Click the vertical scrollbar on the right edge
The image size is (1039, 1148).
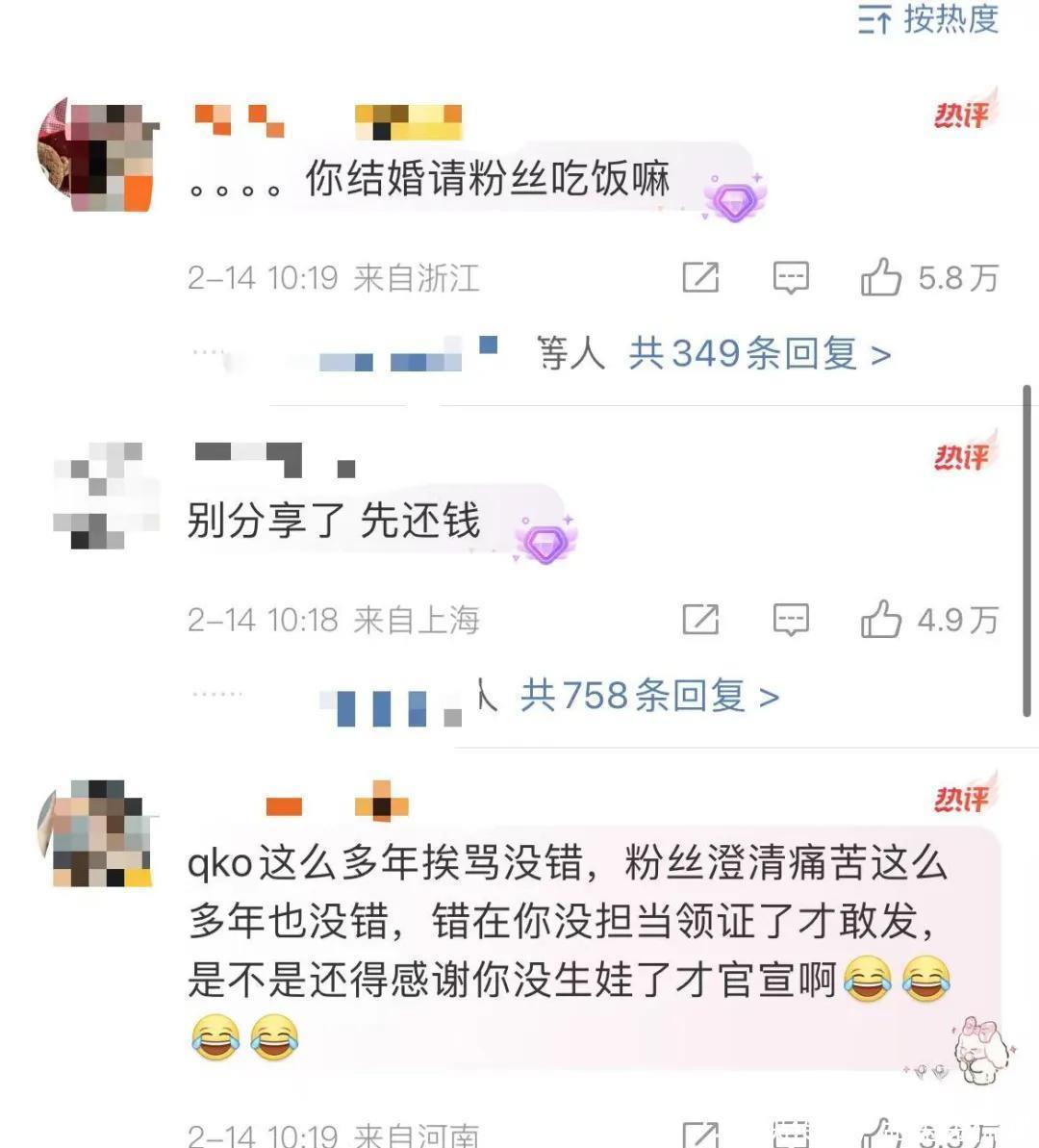tap(1026, 550)
